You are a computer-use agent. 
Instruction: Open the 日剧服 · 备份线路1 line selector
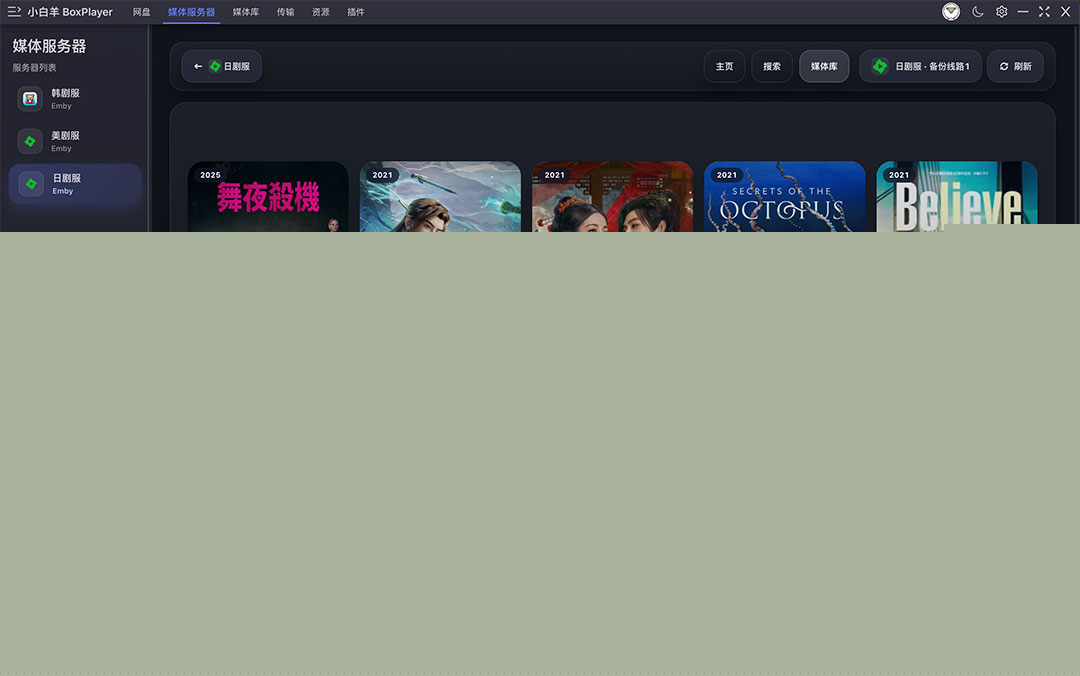click(x=920, y=66)
